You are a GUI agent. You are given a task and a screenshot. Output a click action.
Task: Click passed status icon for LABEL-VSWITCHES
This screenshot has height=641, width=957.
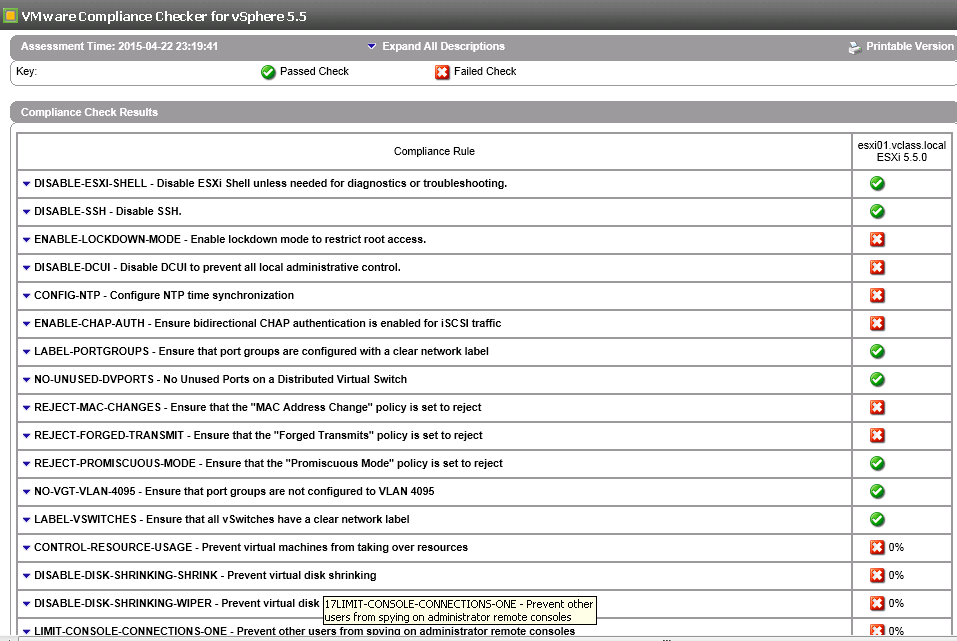[x=877, y=520]
